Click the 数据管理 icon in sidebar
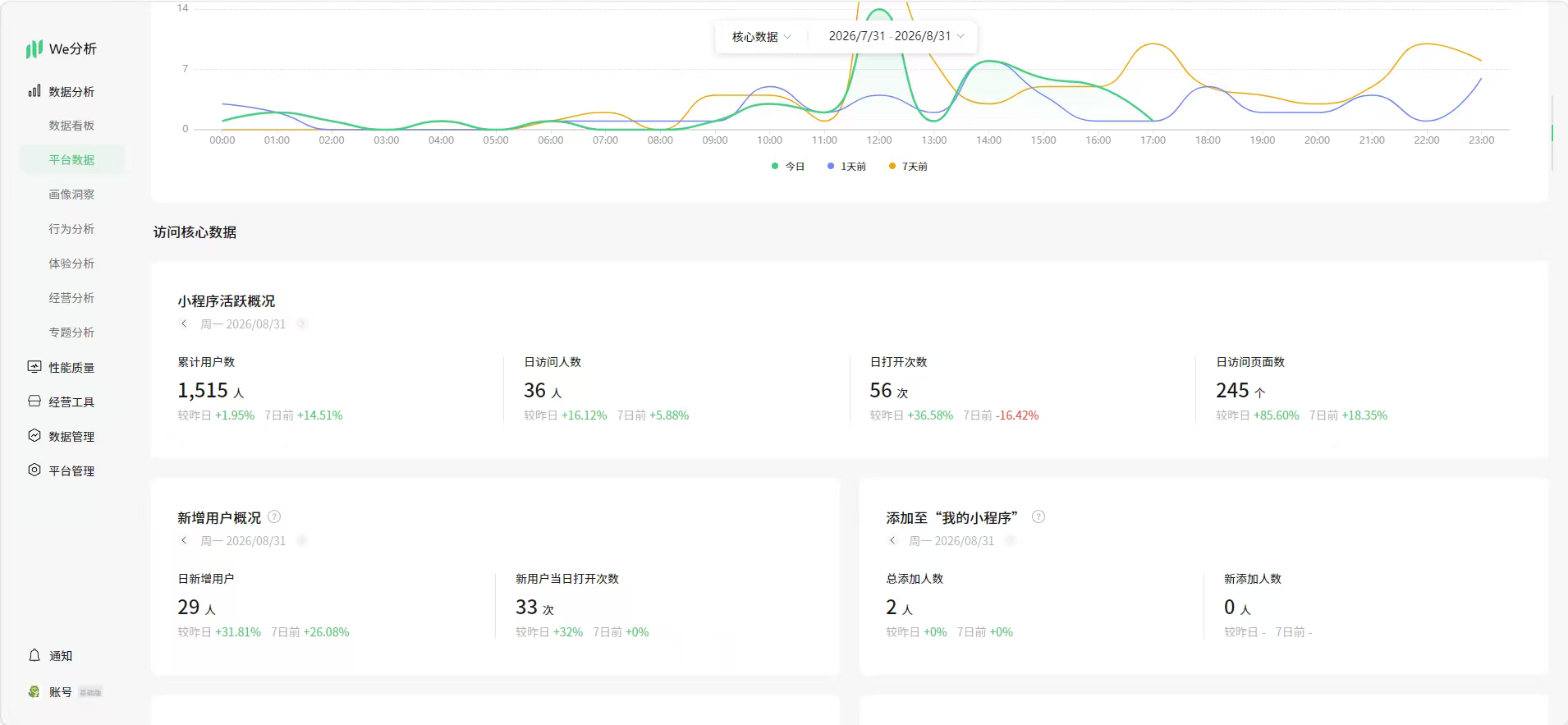Screen dimensions: 1568x725 click(34, 436)
